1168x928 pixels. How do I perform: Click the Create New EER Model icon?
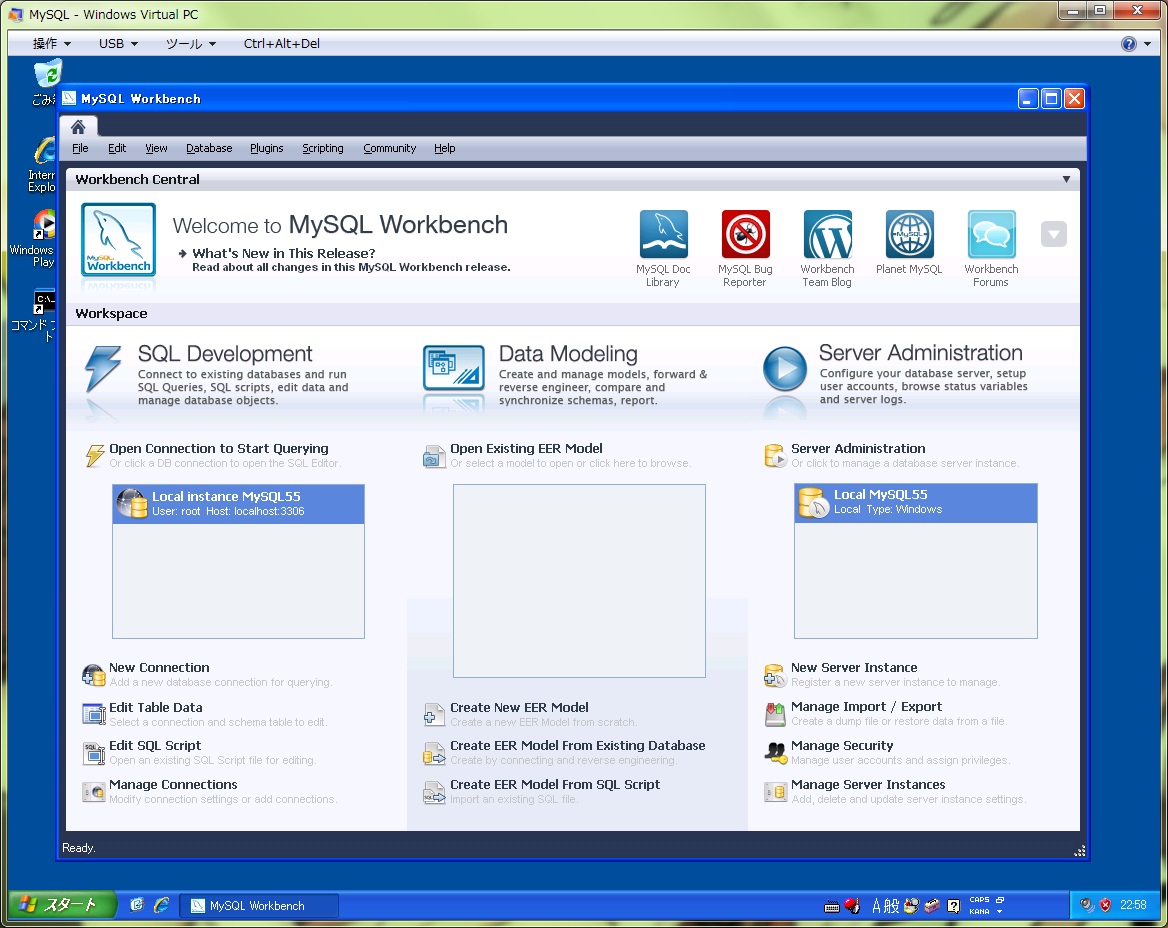[434, 714]
